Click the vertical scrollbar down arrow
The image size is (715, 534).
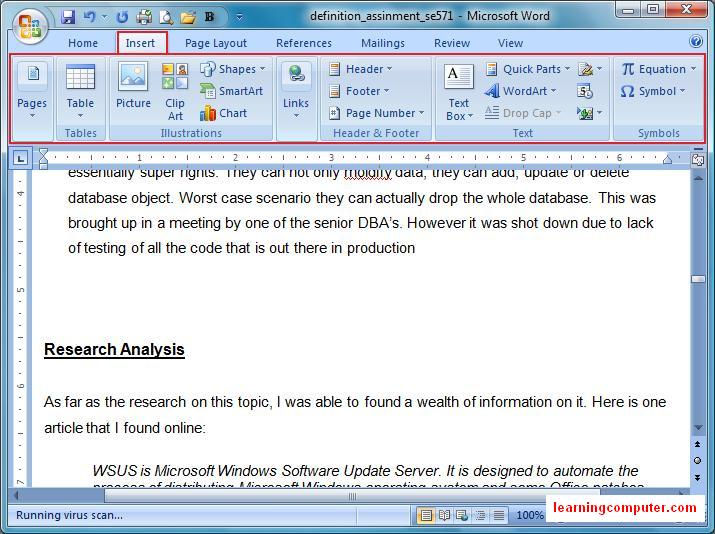tap(698, 428)
